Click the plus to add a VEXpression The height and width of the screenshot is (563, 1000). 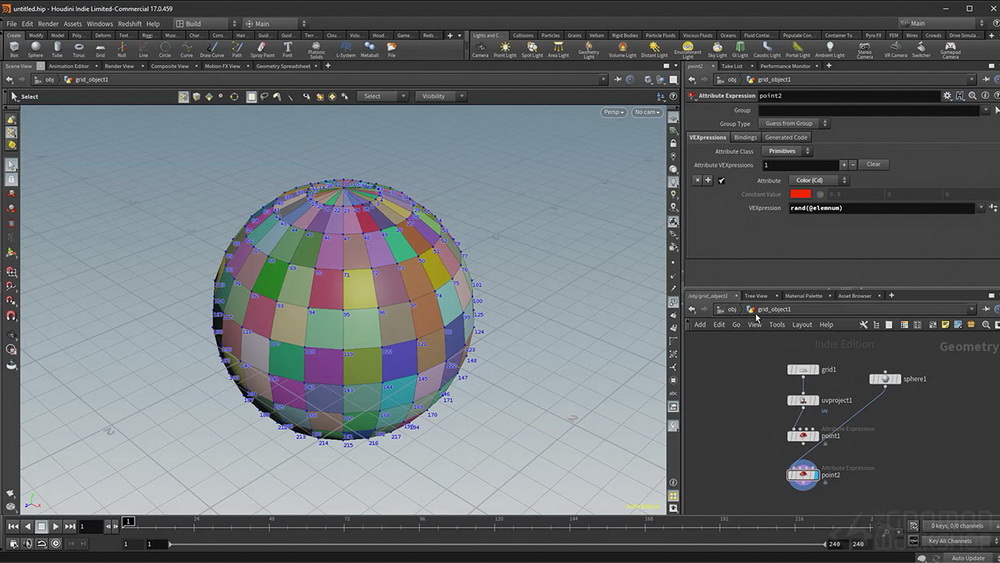(843, 165)
